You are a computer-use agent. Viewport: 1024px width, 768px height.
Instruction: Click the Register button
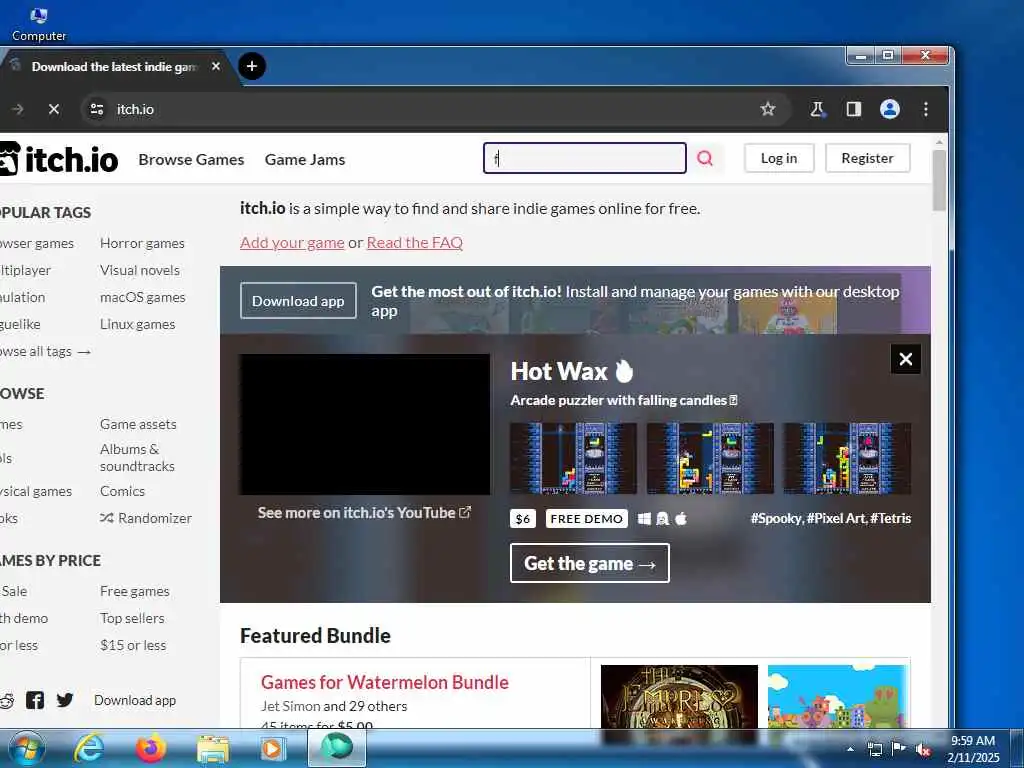(867, 158)
